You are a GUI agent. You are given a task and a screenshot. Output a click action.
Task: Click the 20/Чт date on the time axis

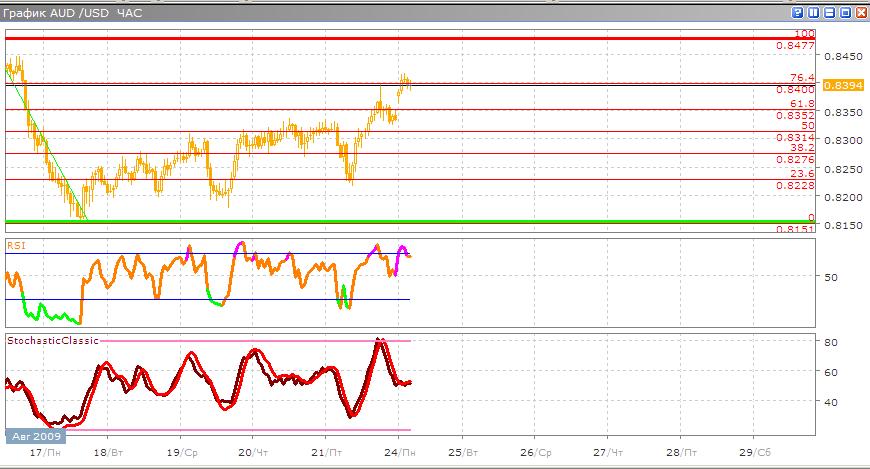252,453
